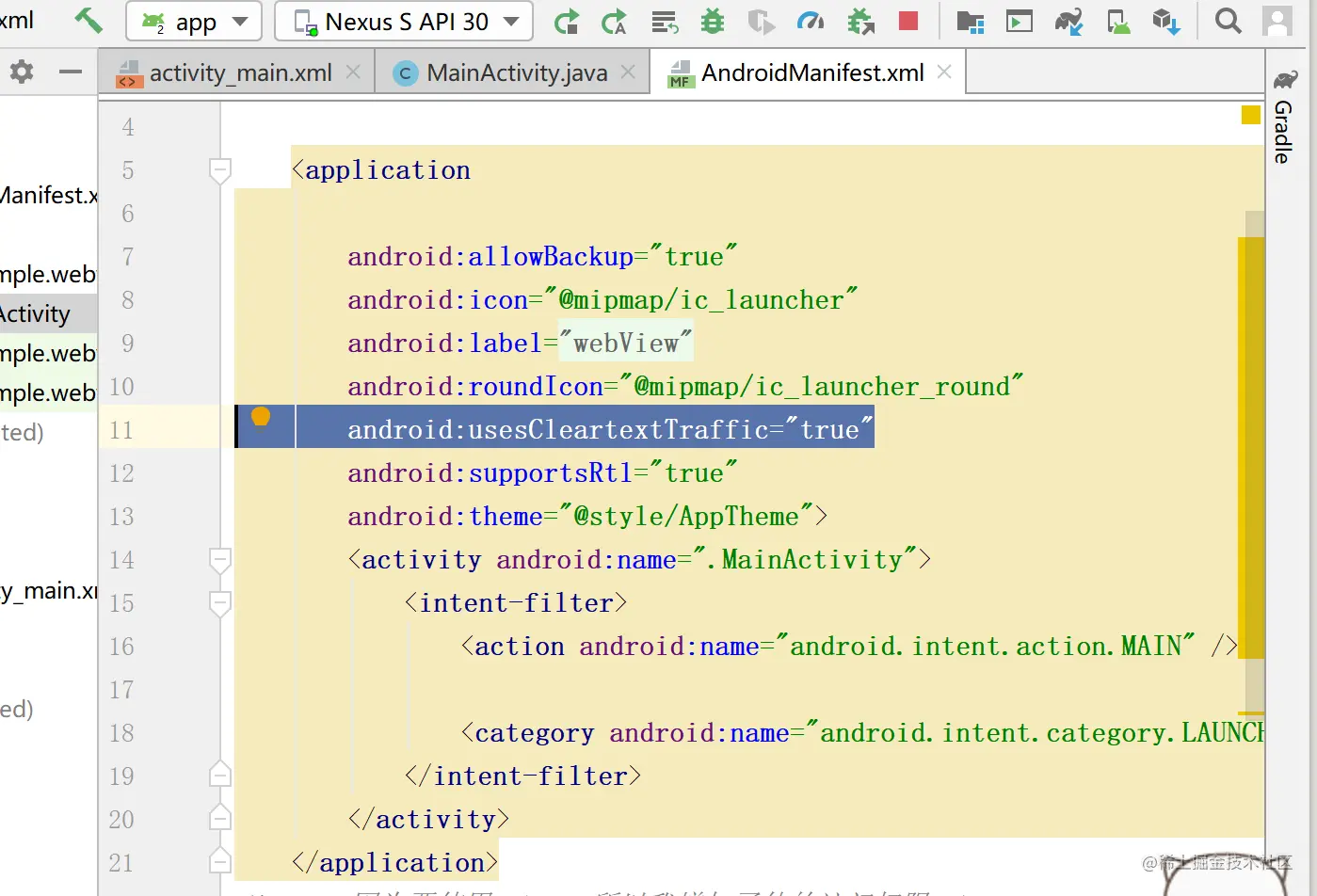Click the Rerun app icon
The width and height of the screenshot is (1317, 896).
point(567,21)
